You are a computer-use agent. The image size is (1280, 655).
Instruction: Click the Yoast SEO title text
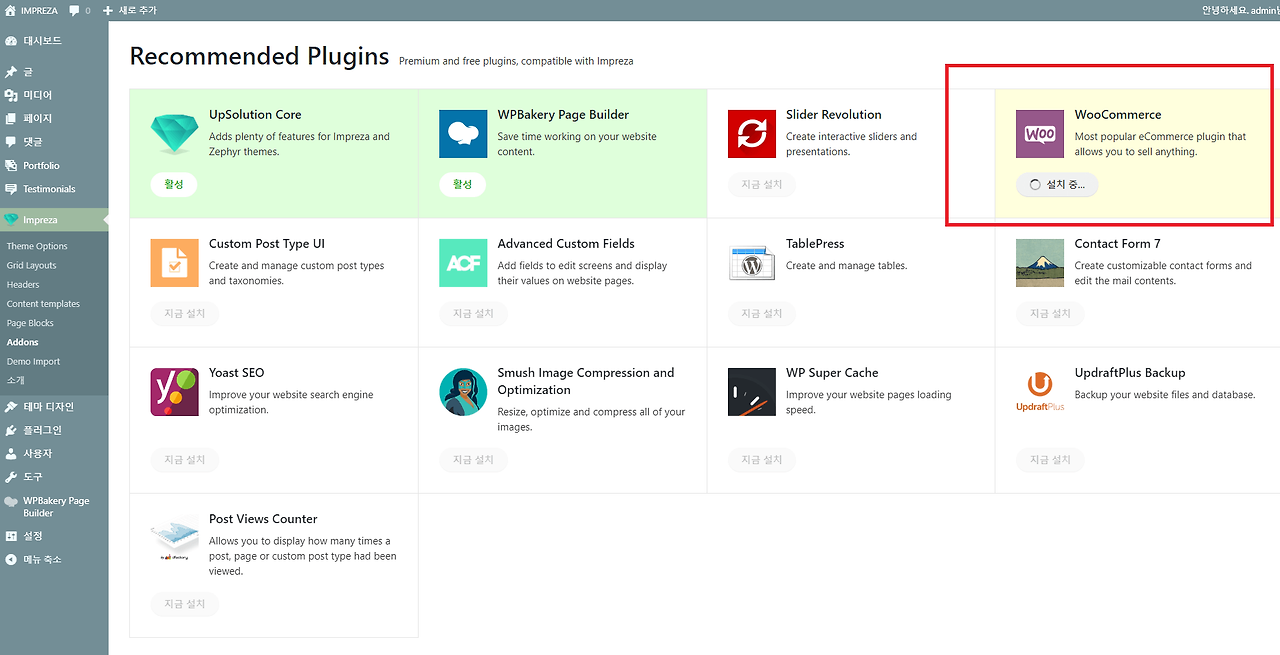pos(237,373)
